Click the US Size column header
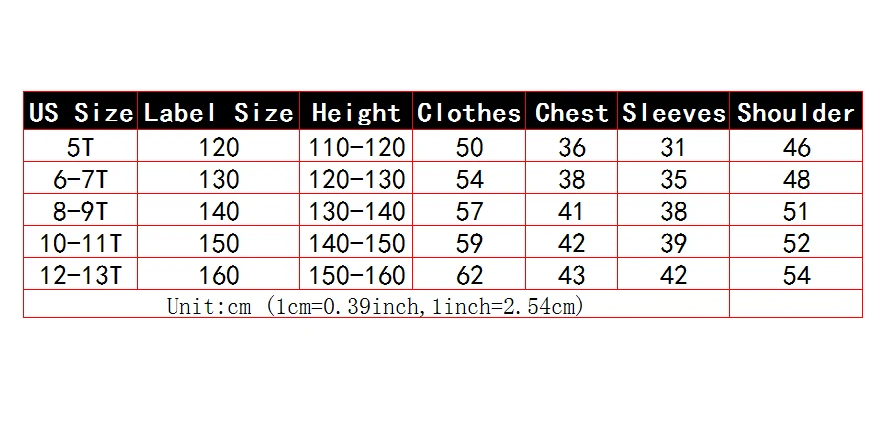The width and height of the screenshot is (885, 421). pos(80,111)
